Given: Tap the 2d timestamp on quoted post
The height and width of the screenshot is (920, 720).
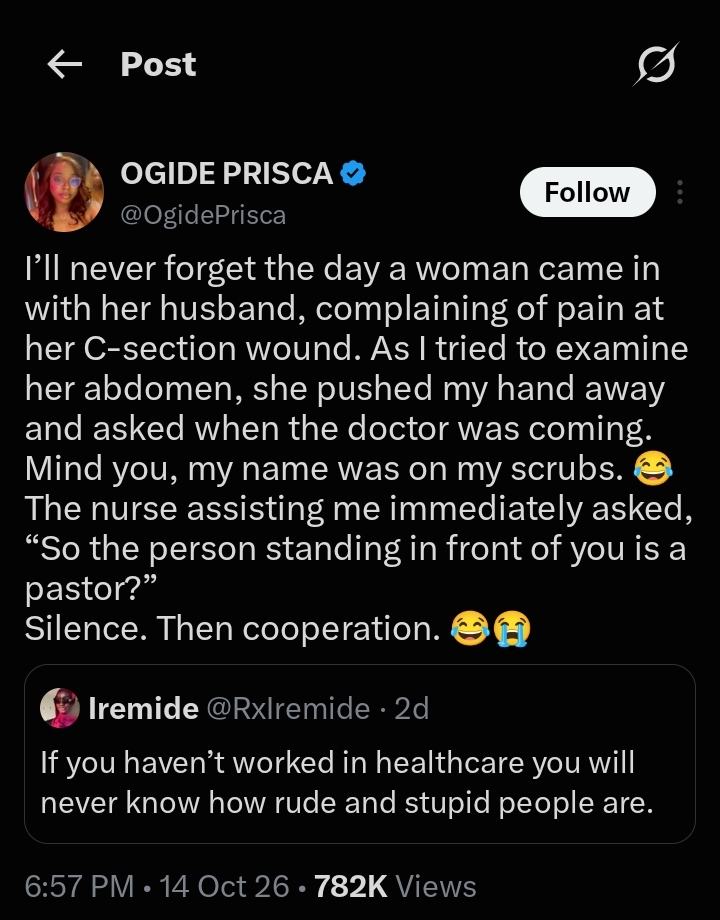Looking at the screenshot, I should click(x=411, y=708).
